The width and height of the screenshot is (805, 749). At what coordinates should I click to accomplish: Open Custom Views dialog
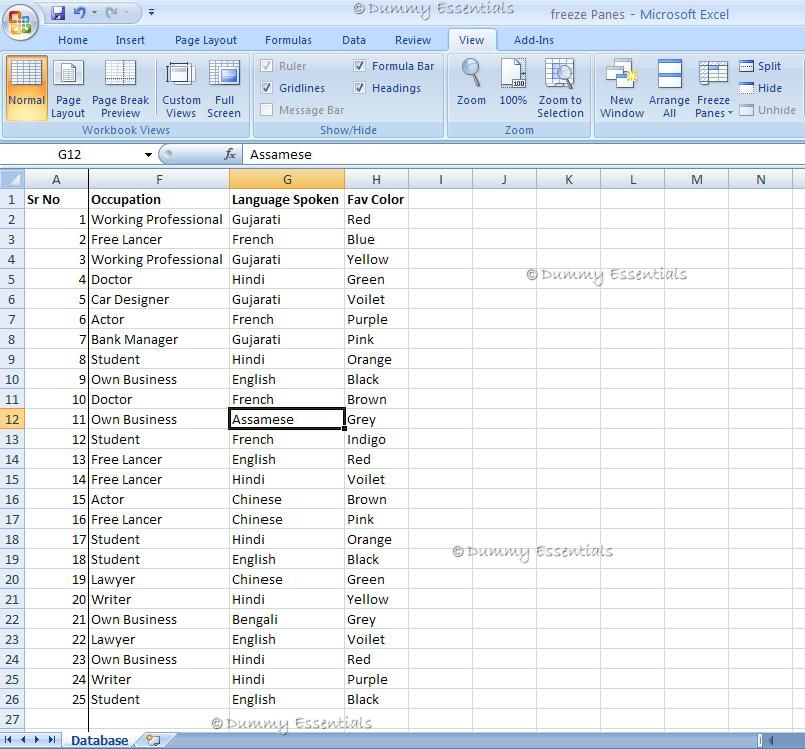click(181, 88)
